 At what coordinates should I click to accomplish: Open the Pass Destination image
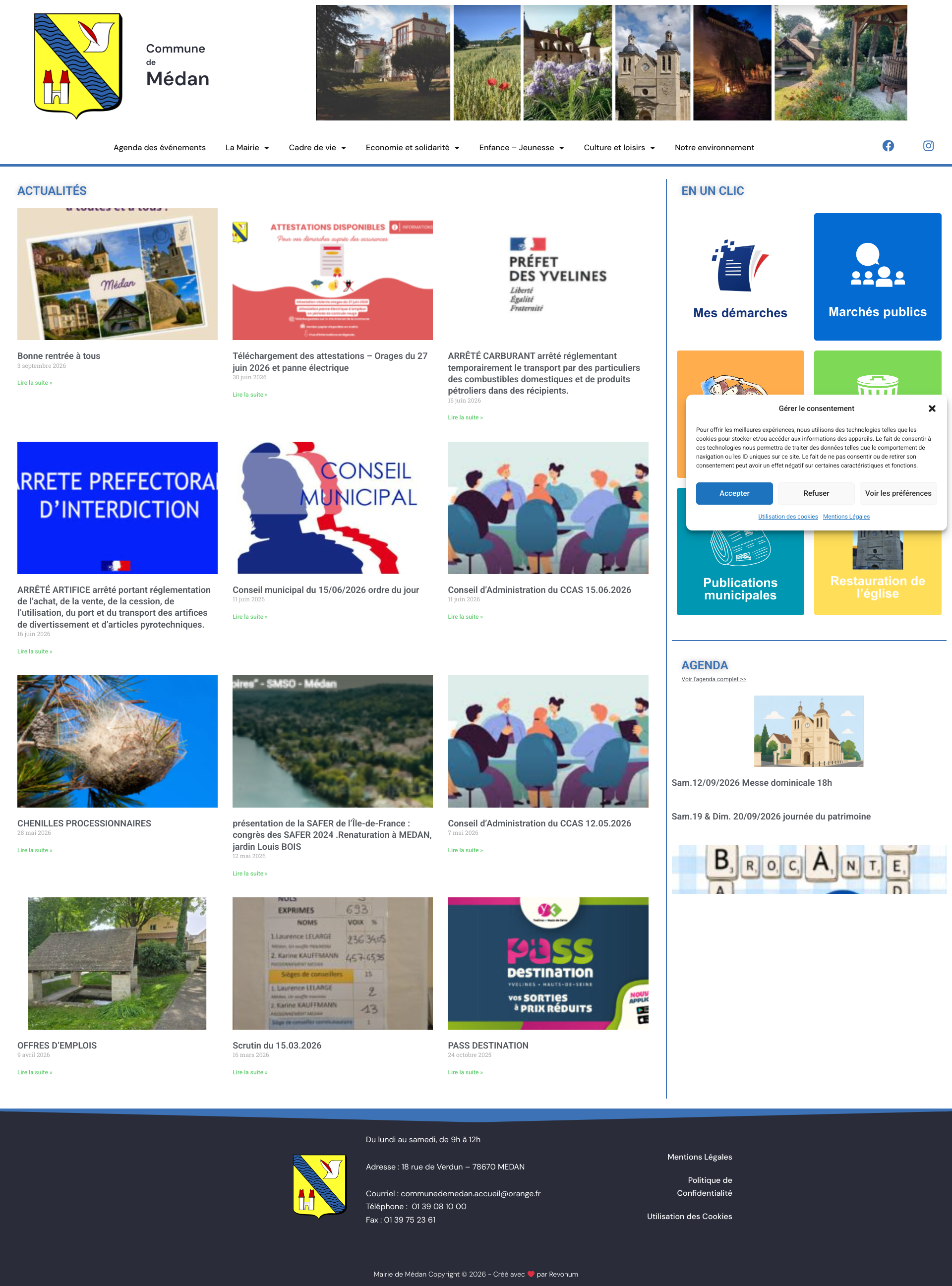pos(547,963)
